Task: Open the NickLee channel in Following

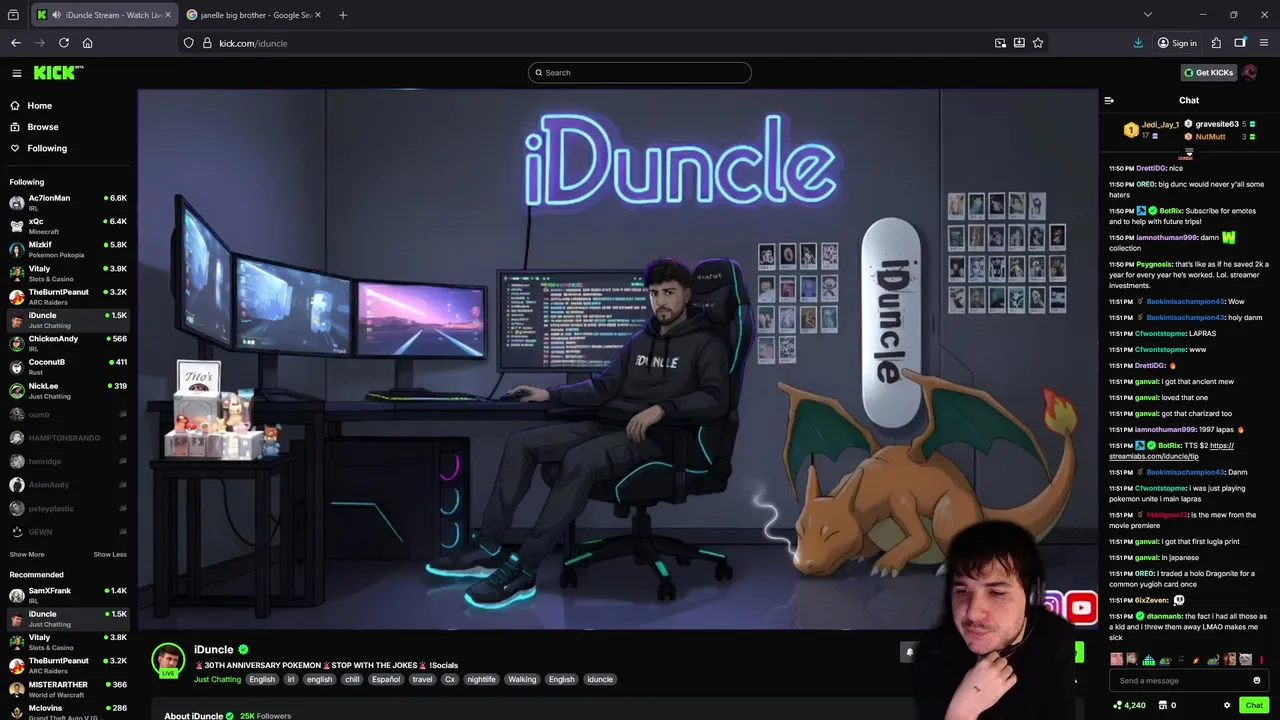Action: 68,390
